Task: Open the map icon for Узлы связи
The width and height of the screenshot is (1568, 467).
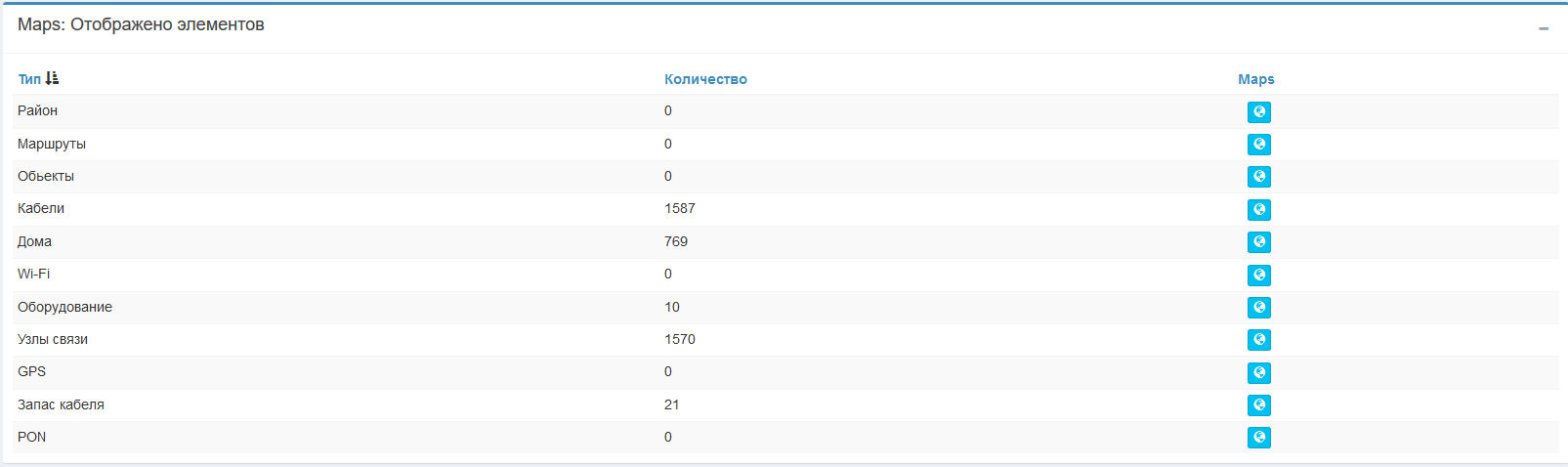Action: pyautogui.click(x=1259, y=340)
